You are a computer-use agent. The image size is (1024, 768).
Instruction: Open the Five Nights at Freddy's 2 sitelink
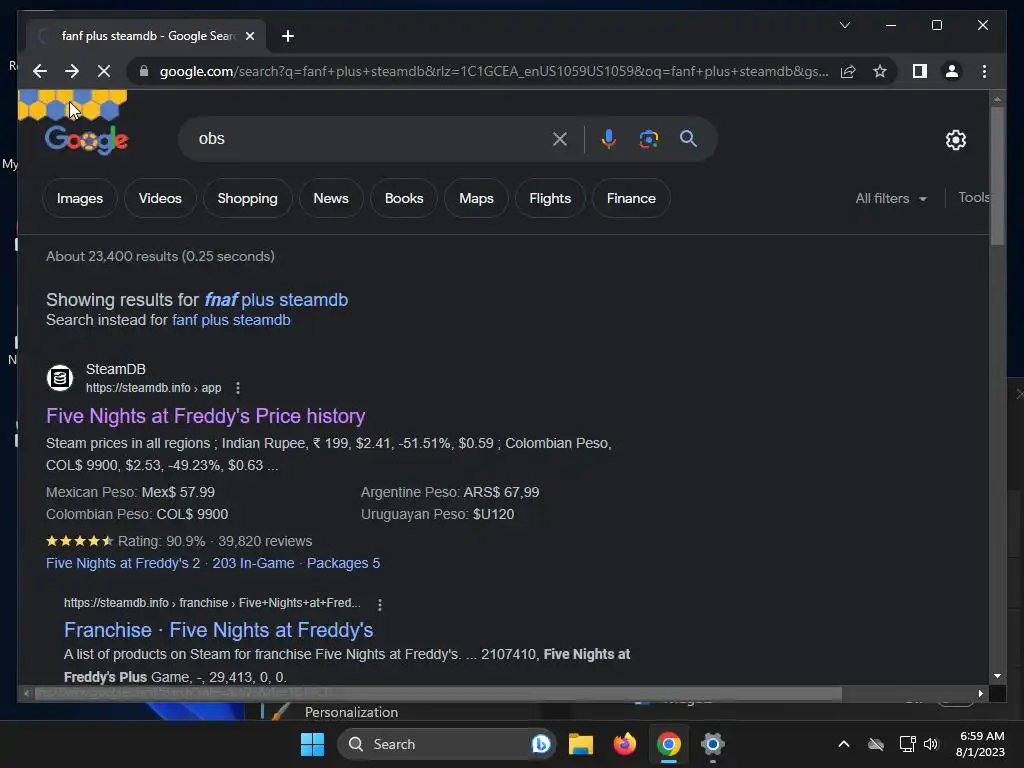(123, 563)
